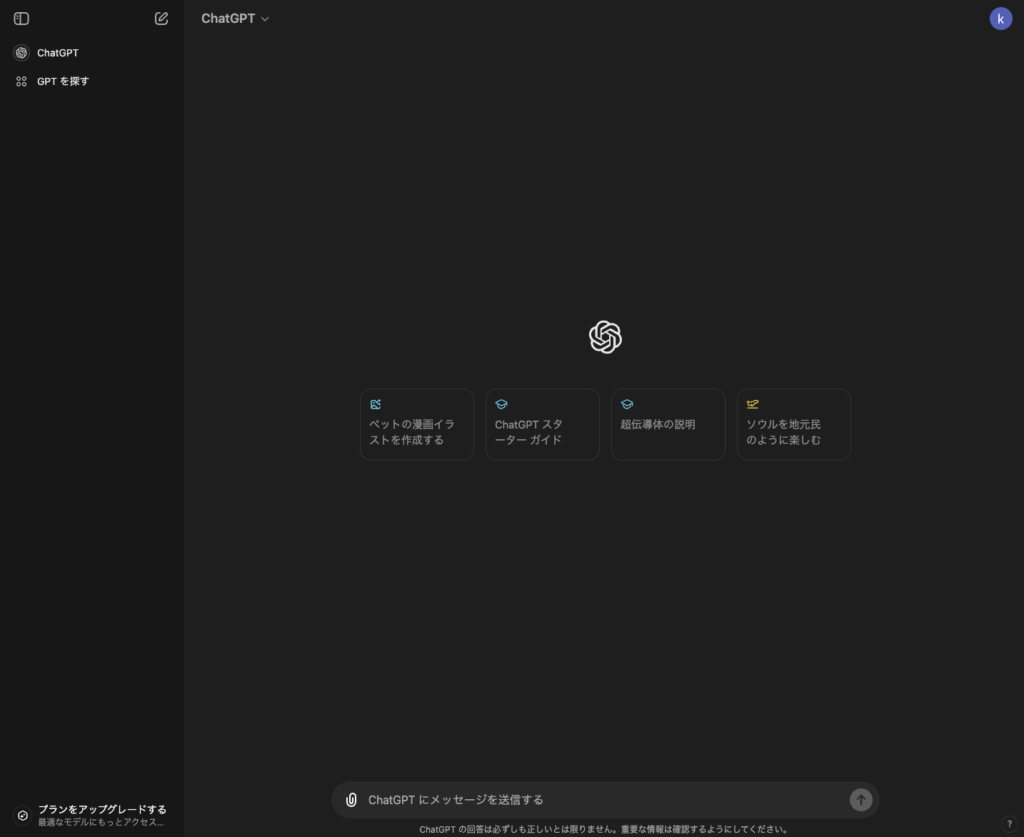
Task: Open the GPT を探す sidebar entry
Action: [x=63, y=81]
